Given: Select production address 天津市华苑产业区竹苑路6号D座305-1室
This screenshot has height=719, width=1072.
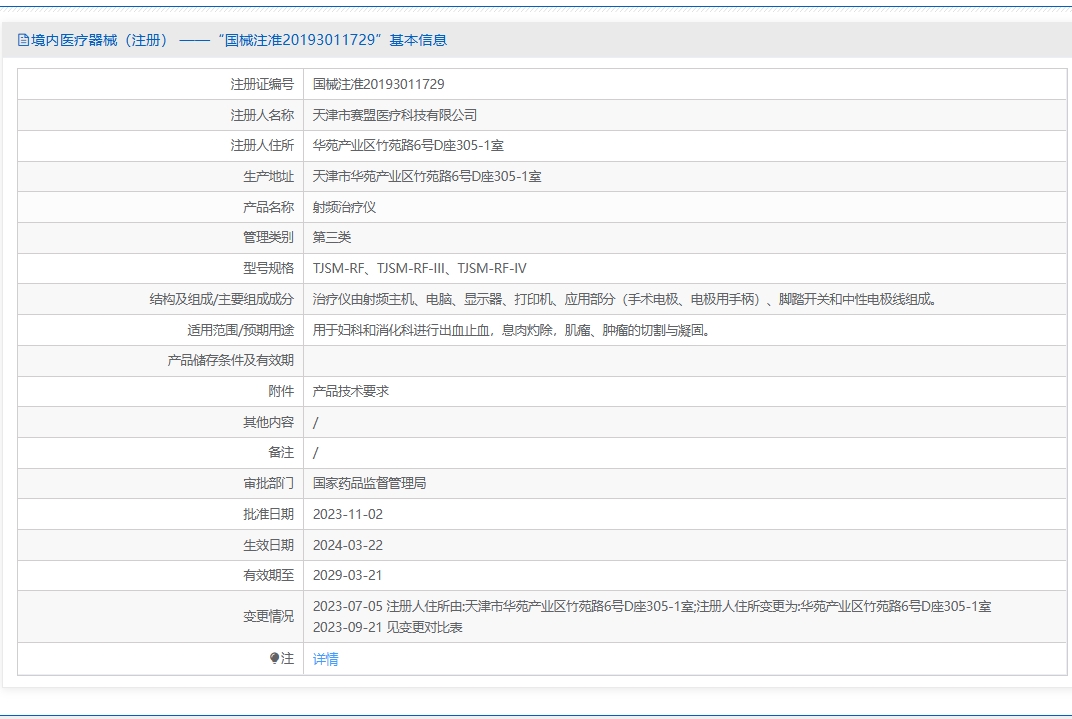Looking at the screenshot, I should 427,176.
